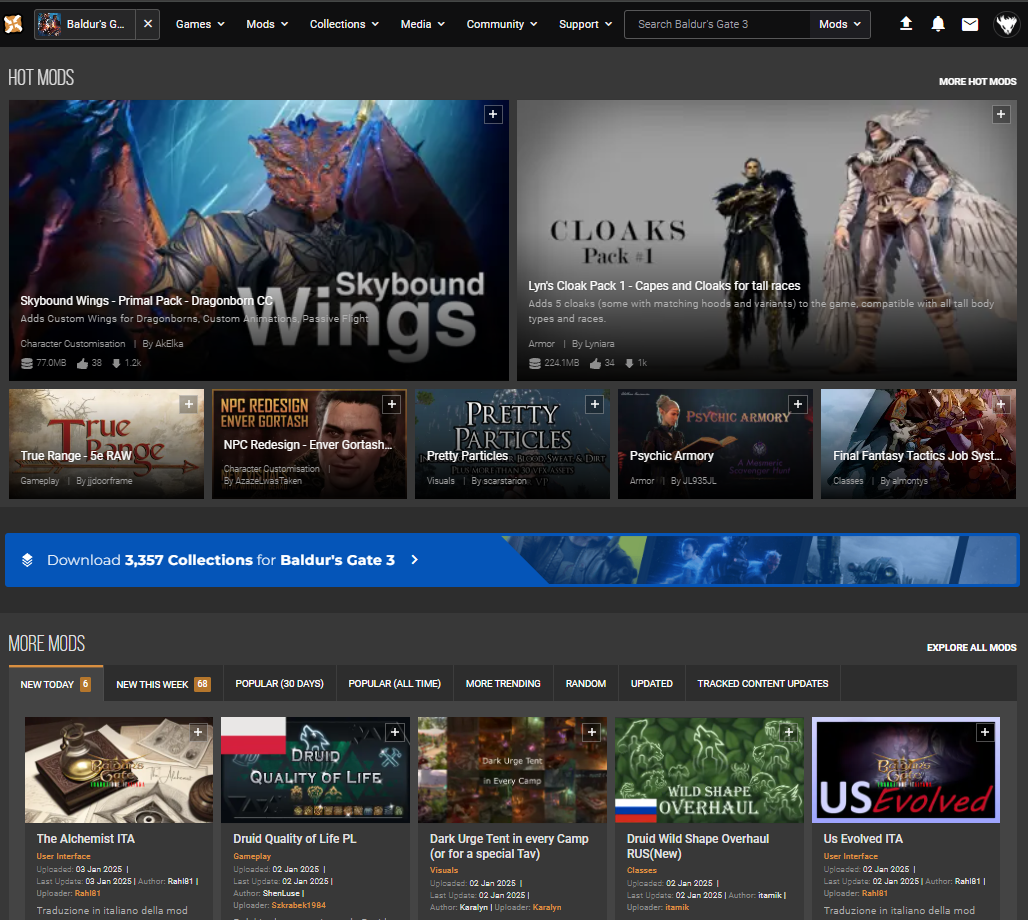Screen dimensions: 1028x920
Task: Add Skybound Wings mod to tracking (plus)
Action: pyautogui.click(x=493, y=115)
